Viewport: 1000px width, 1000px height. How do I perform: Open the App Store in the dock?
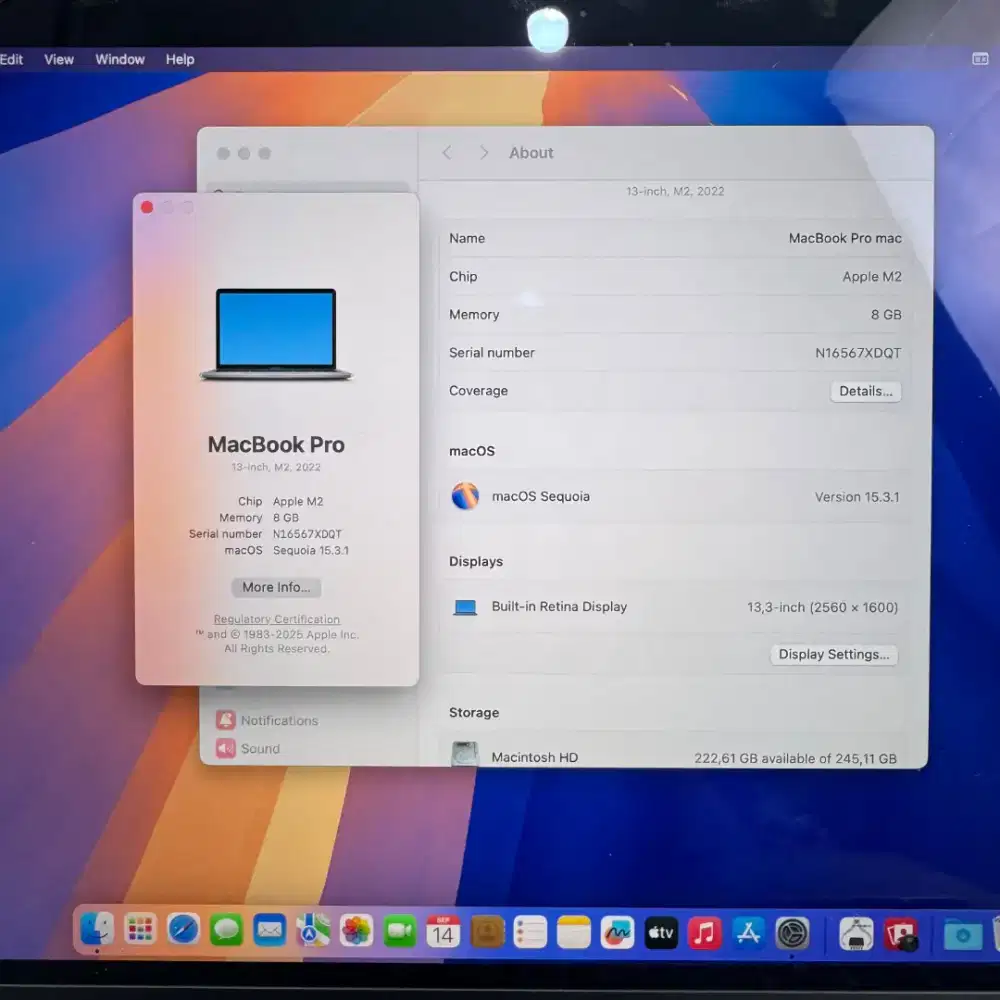click(749, 934)
